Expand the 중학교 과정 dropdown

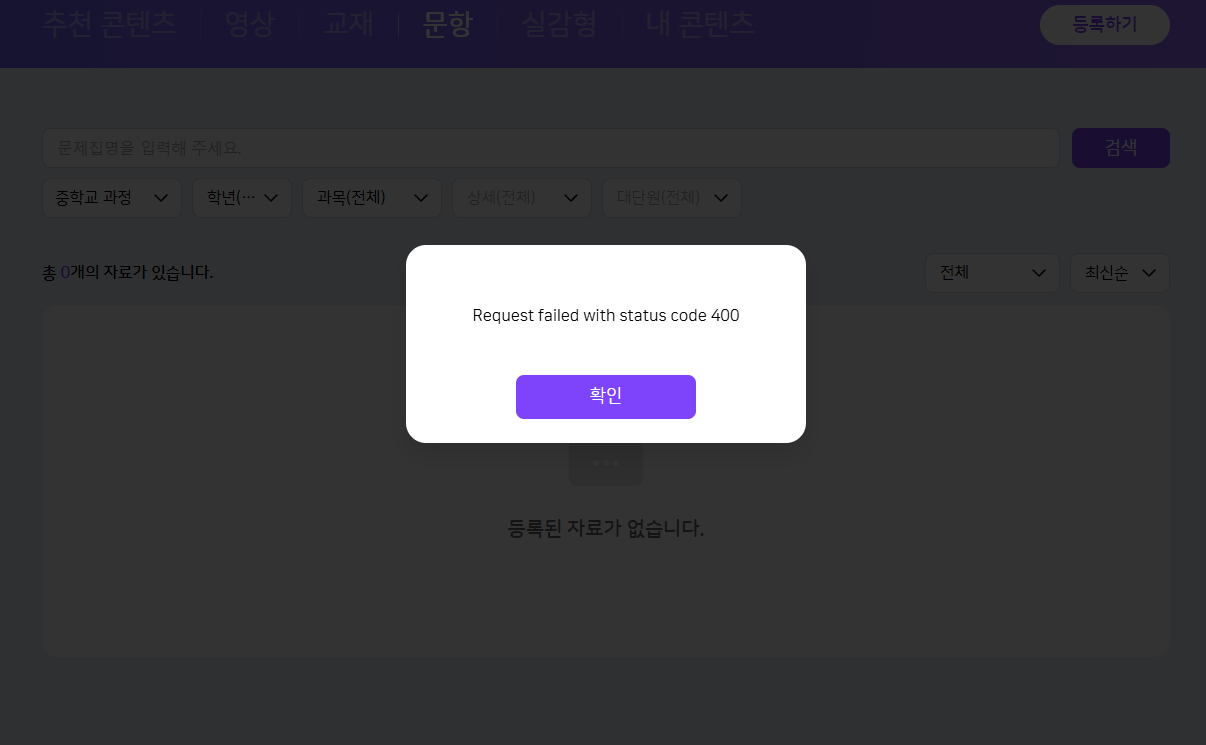[111, 198]
